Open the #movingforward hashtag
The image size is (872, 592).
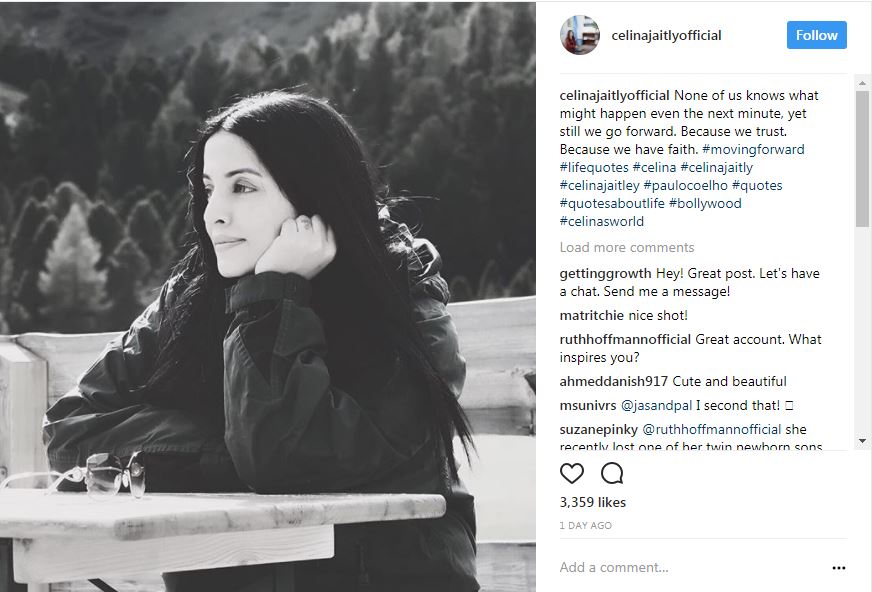click(753, 150)
